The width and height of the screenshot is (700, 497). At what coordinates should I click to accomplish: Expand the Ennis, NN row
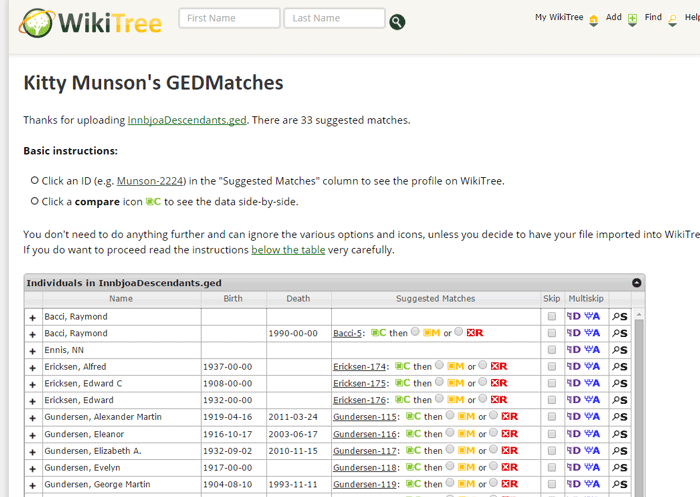pos(32,351)
